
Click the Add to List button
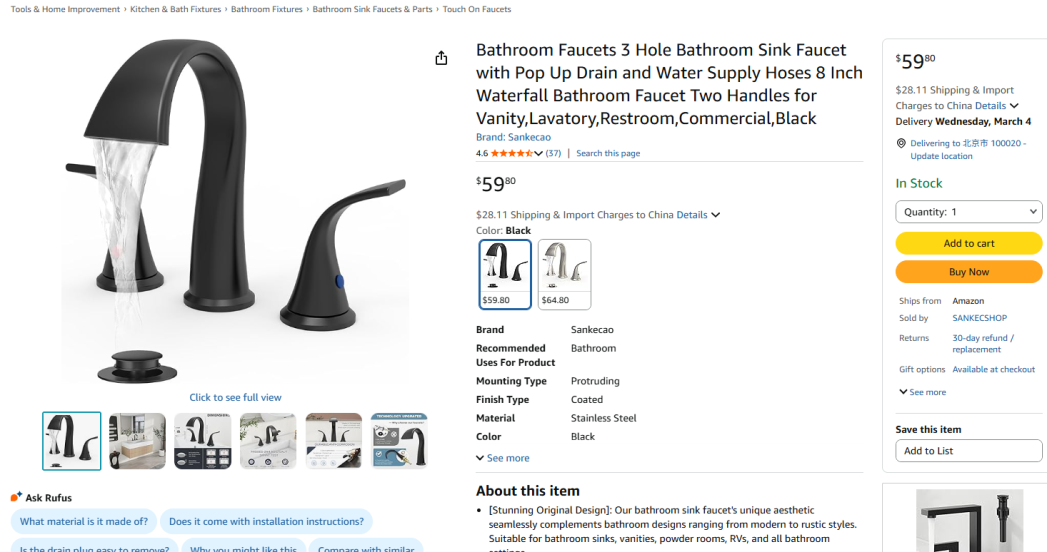[x=968, y=451]
